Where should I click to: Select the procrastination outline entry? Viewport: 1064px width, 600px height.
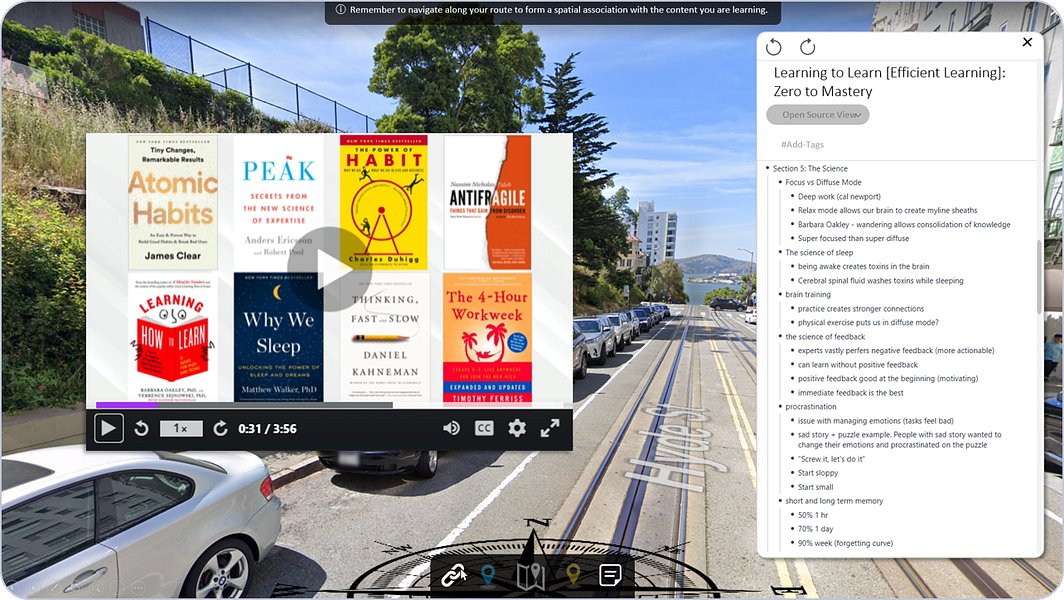click(810, 406)
